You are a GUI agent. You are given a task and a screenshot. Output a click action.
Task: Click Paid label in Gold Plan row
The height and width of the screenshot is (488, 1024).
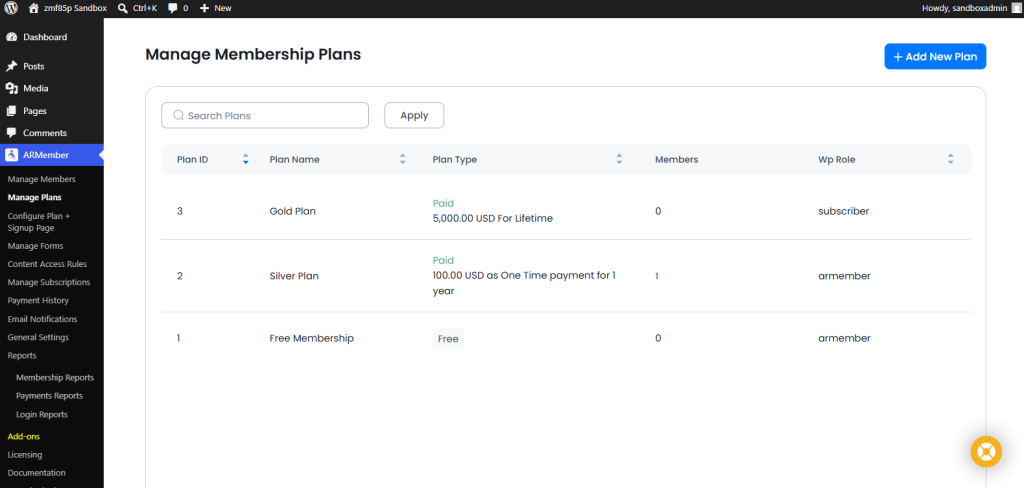443,203
